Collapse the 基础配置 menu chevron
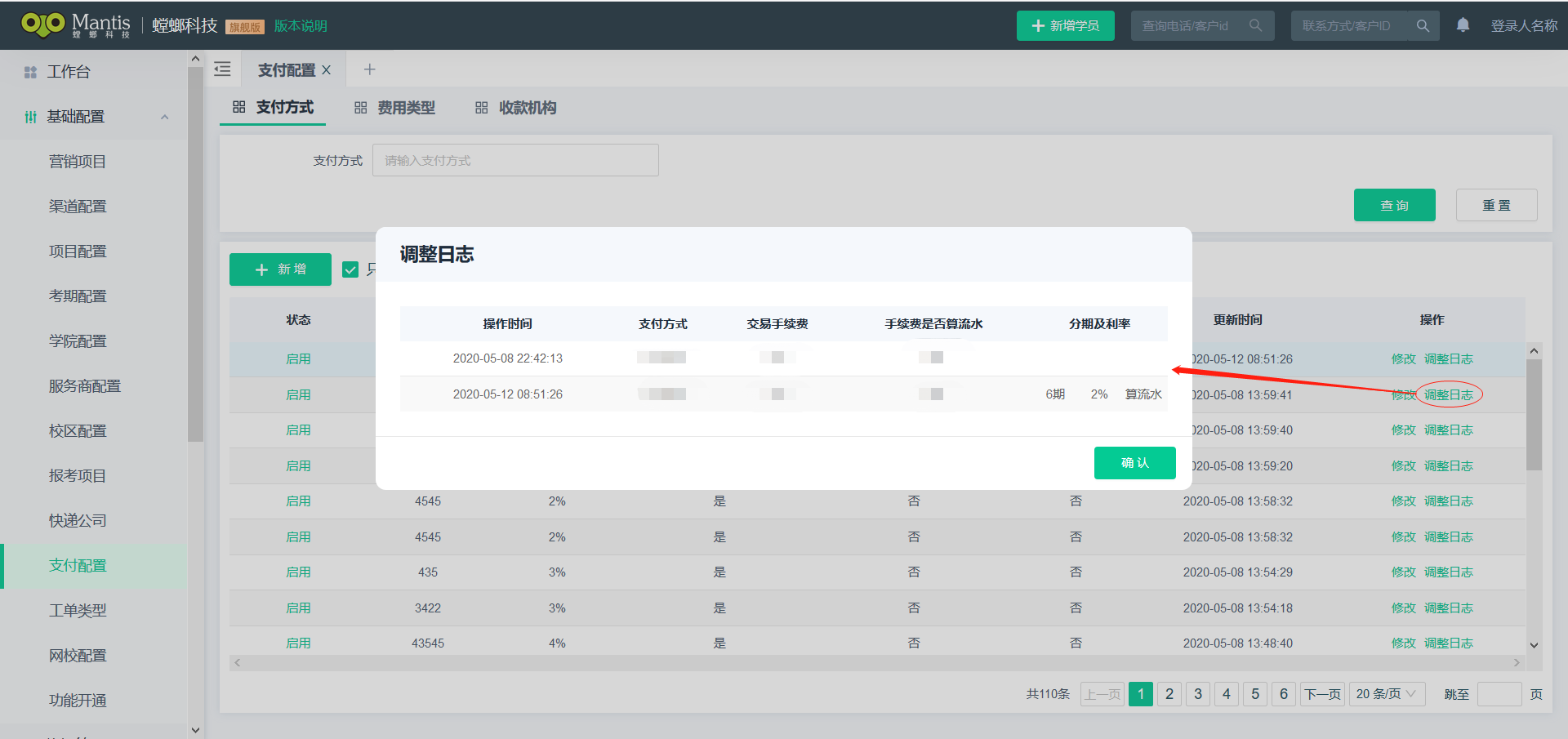This screenshot has width=1568, height=739. point(165,117)
